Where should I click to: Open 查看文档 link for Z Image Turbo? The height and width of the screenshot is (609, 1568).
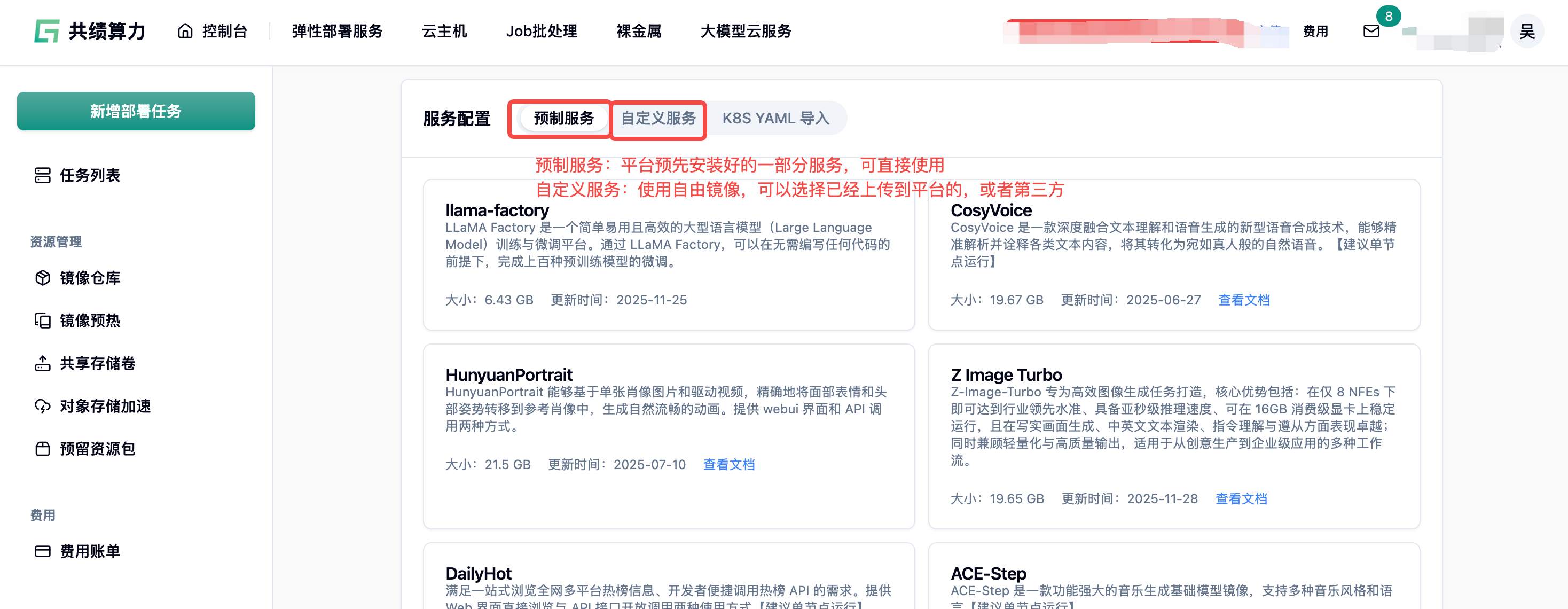[1241, 498]
